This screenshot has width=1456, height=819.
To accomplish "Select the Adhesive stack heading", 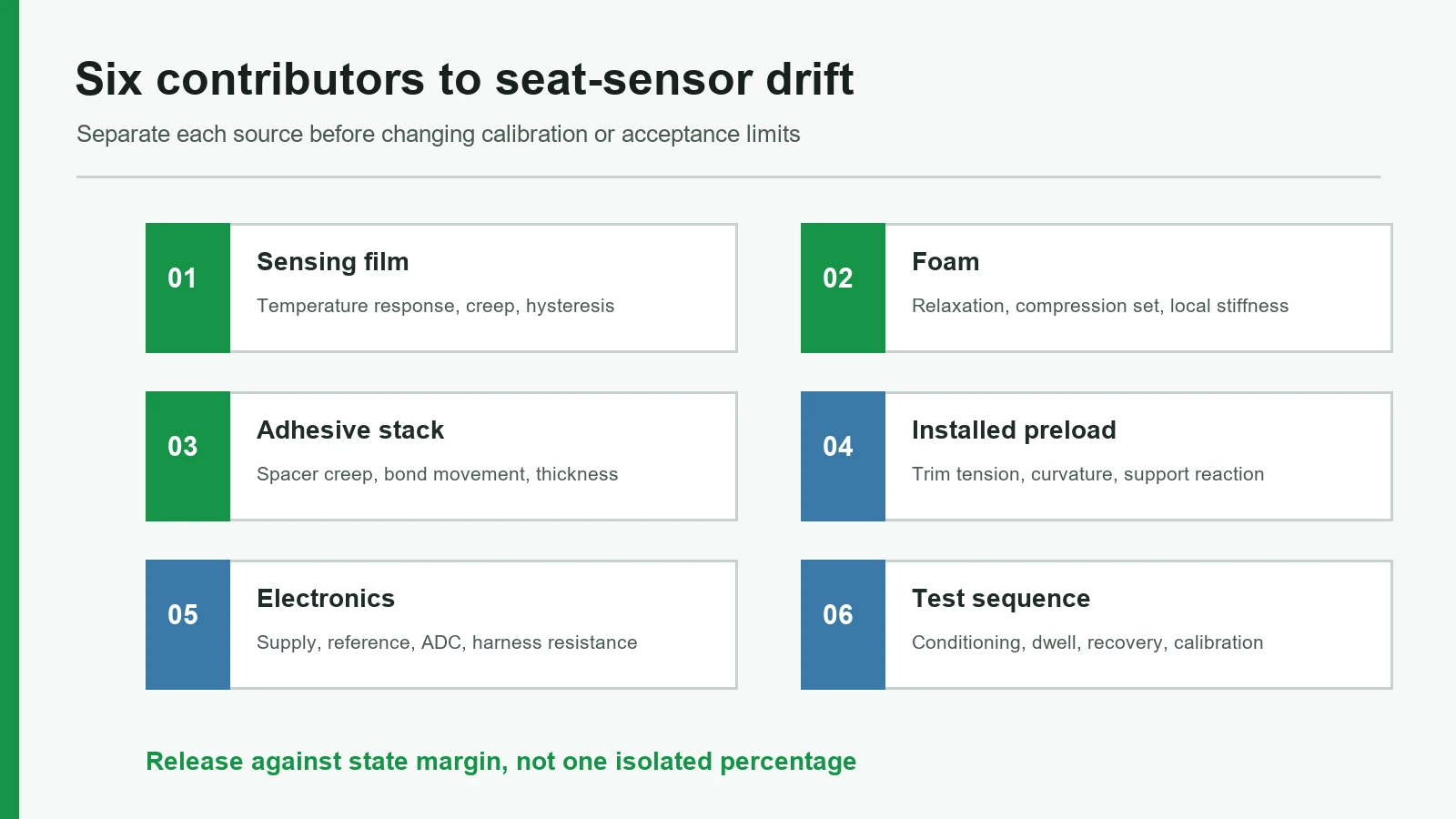I will [x=350, y=430].
